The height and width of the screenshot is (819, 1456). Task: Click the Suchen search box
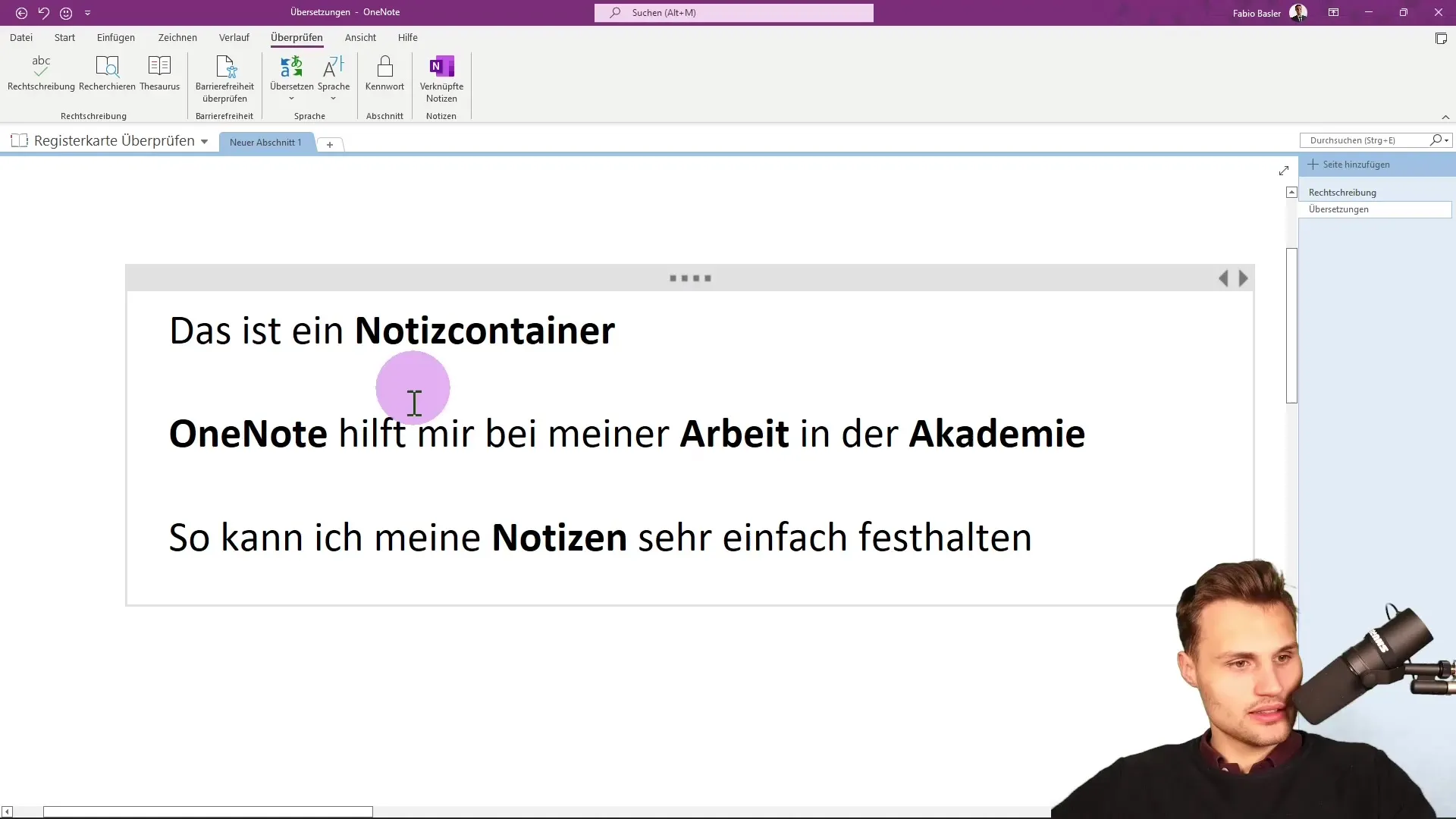click(734, 13)
